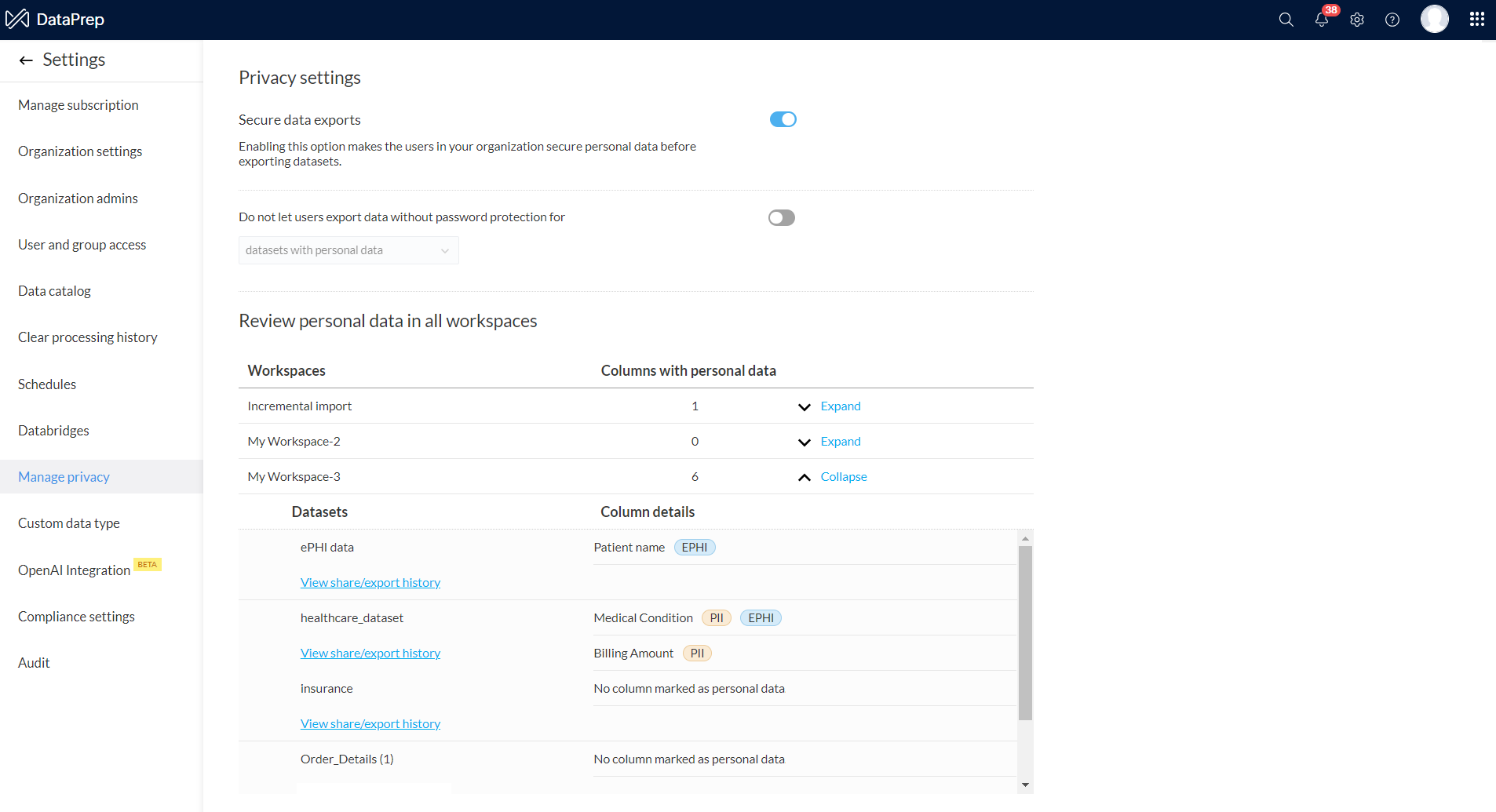Click the 'Patient name' column label
1496x812 pixels.
click(629, 547)
